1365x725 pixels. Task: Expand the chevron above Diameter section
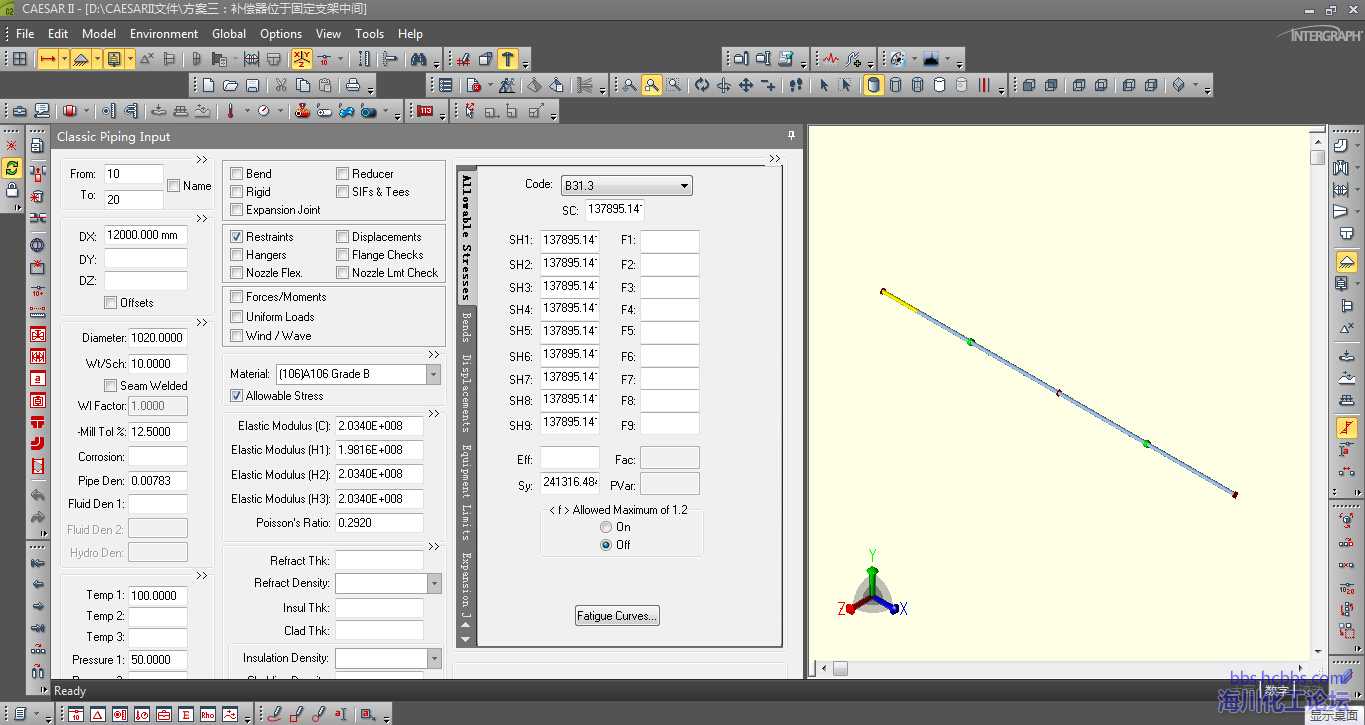point(201,322)
